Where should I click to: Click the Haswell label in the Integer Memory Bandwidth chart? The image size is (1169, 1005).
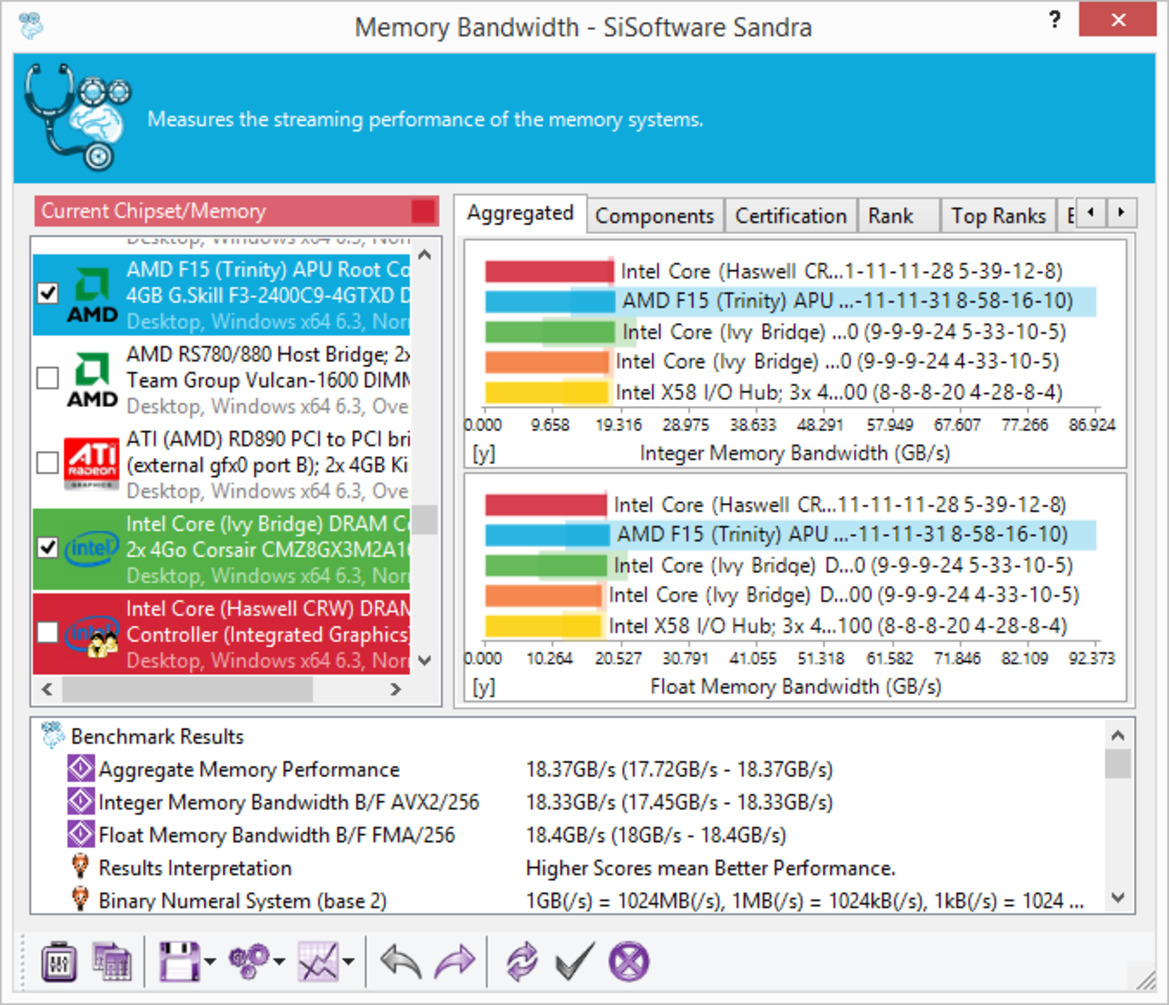[842, 271]
